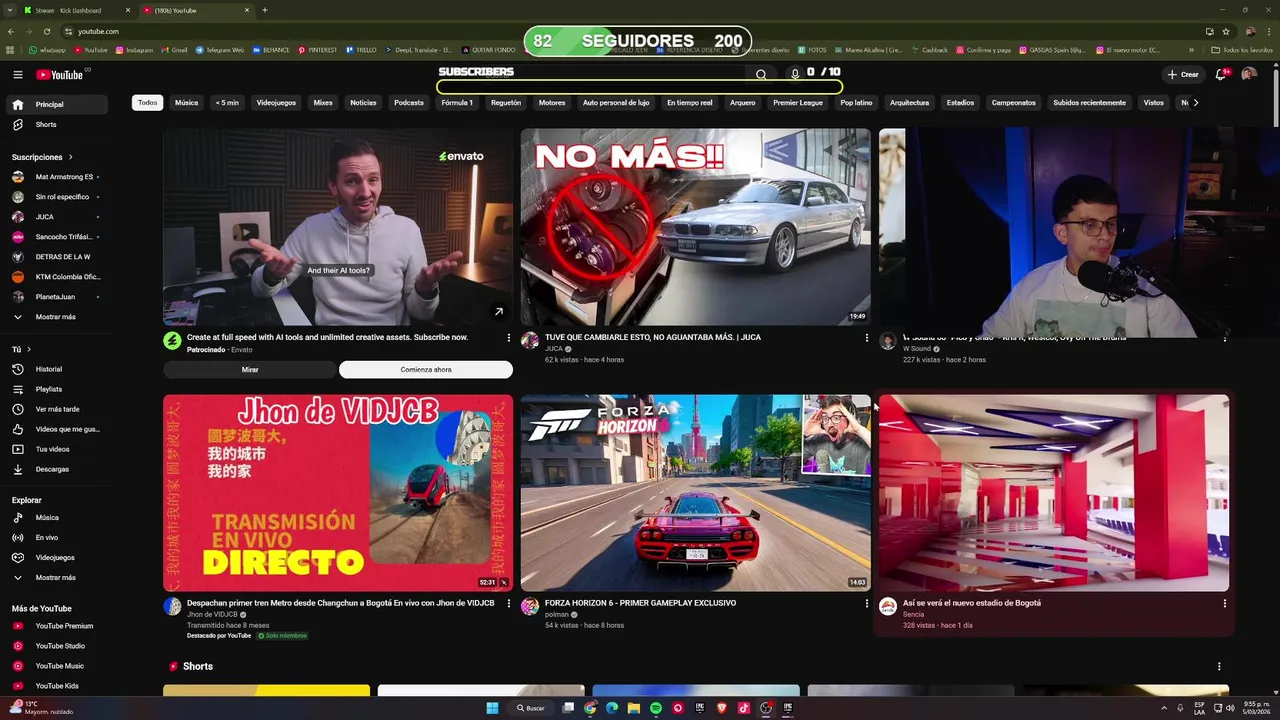1280x720 pixels.
Task: Show next category chips arrow
Action: [x=1195, y=102]
